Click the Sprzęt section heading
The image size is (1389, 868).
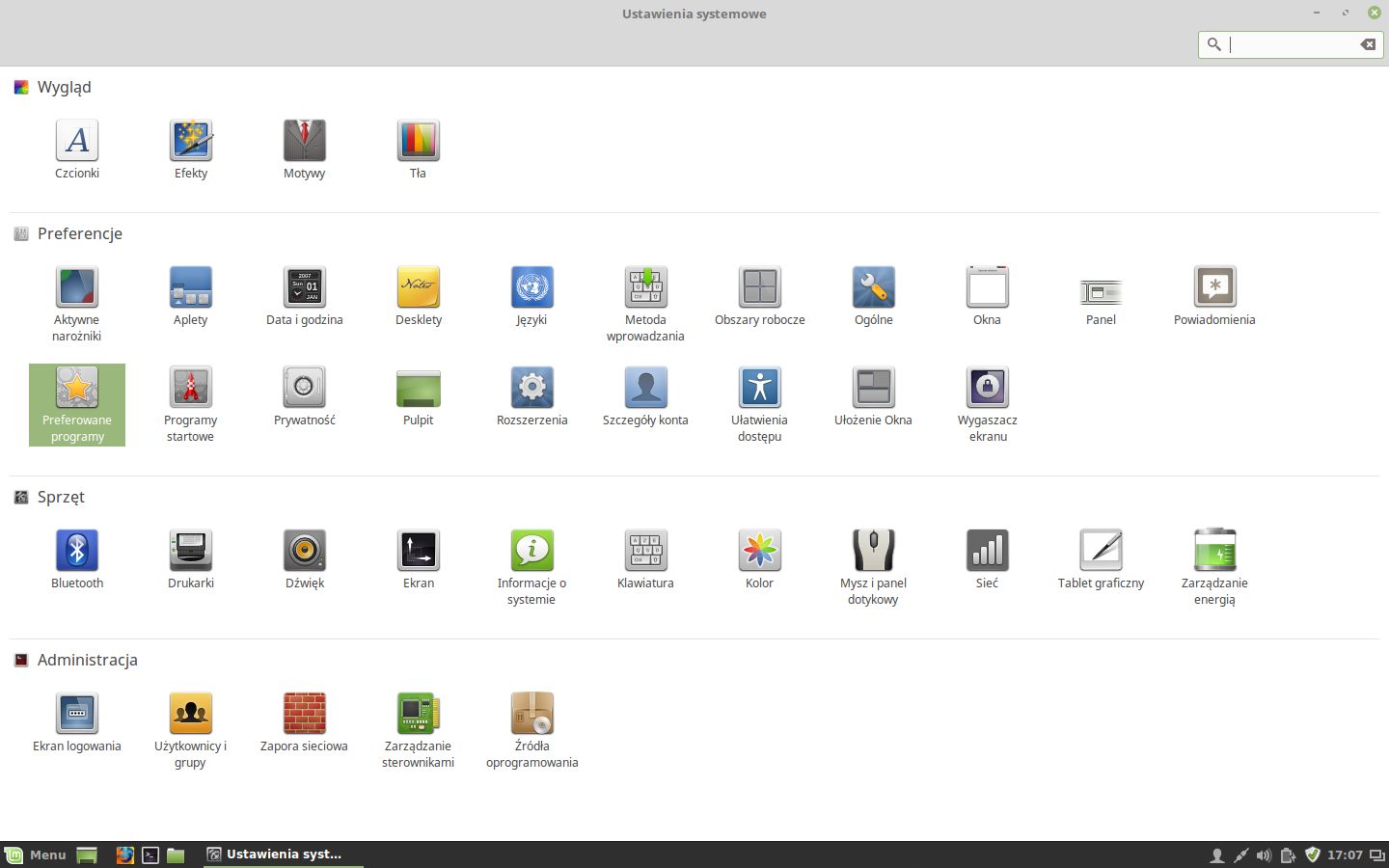click(x=61, y=497)
